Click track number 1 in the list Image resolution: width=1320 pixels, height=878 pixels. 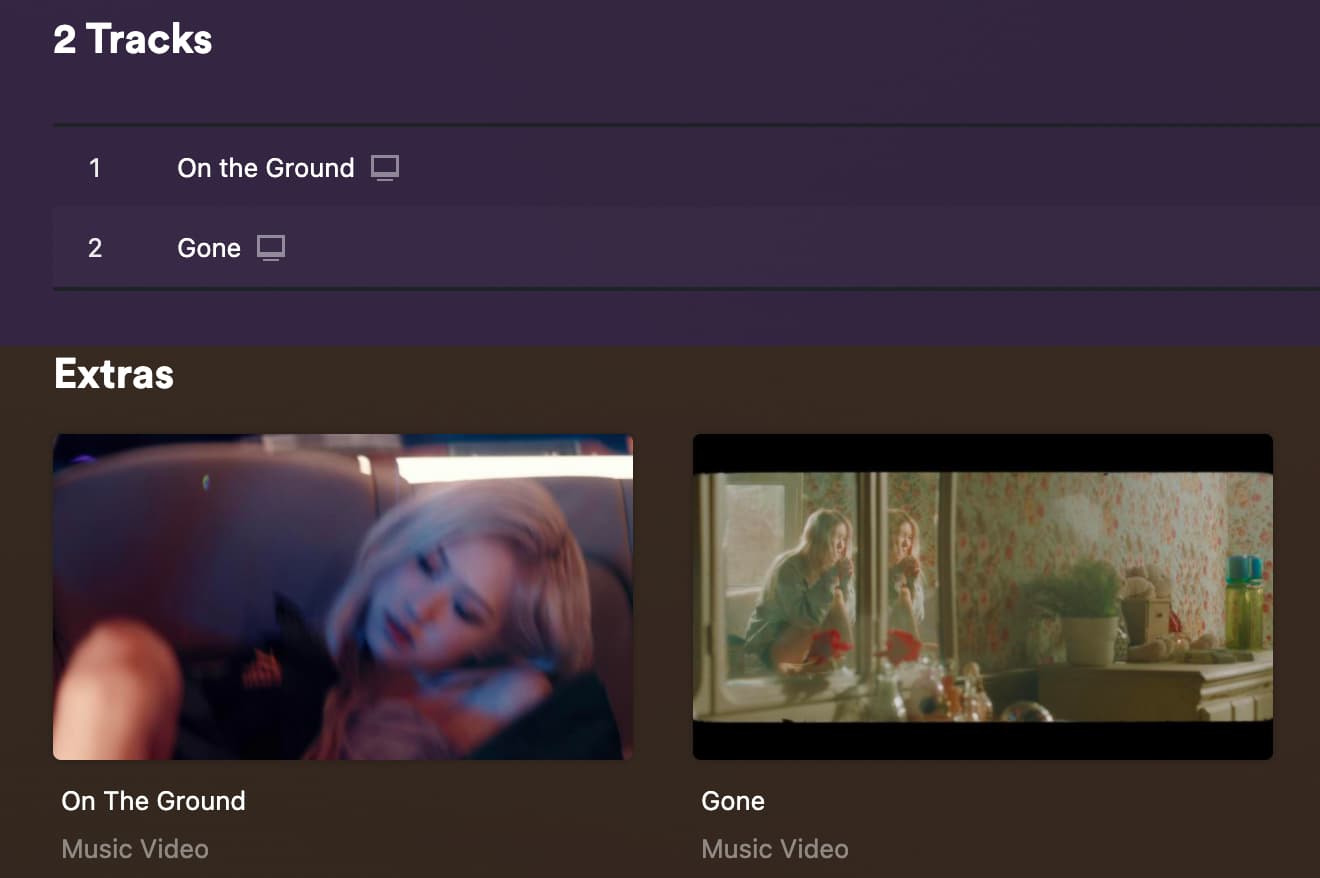[95, 168]
